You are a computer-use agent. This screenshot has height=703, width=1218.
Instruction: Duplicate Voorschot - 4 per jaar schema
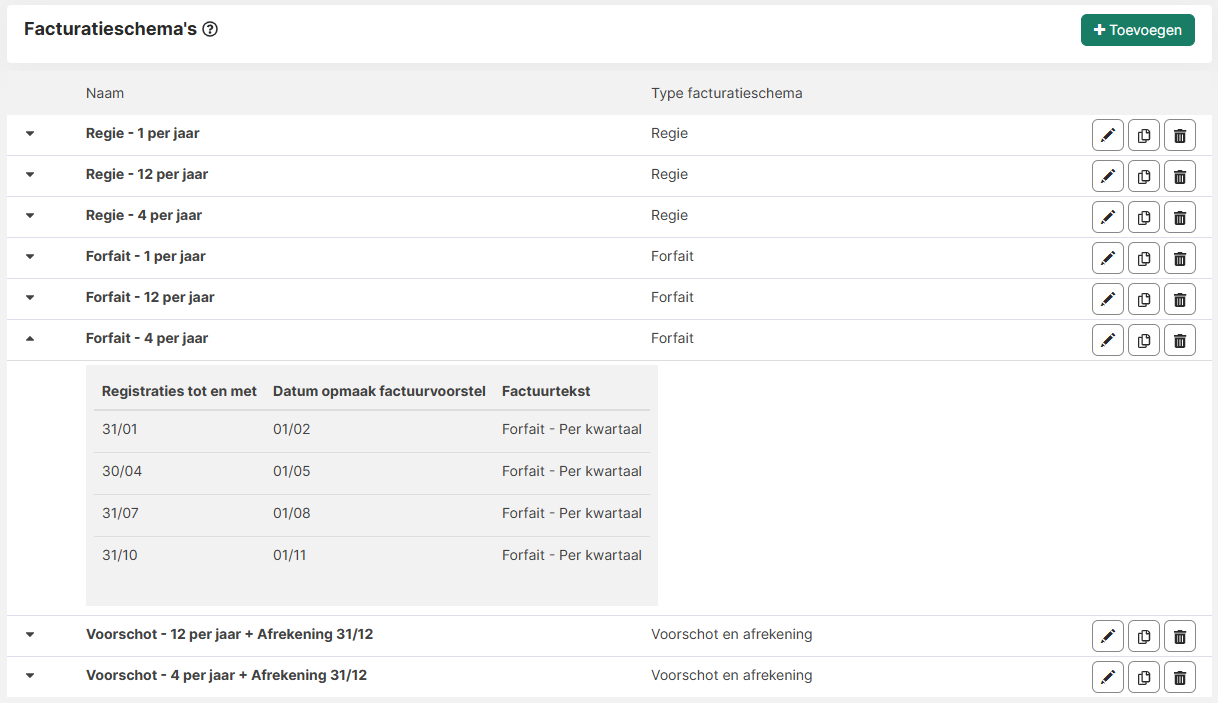[1143, 677]
